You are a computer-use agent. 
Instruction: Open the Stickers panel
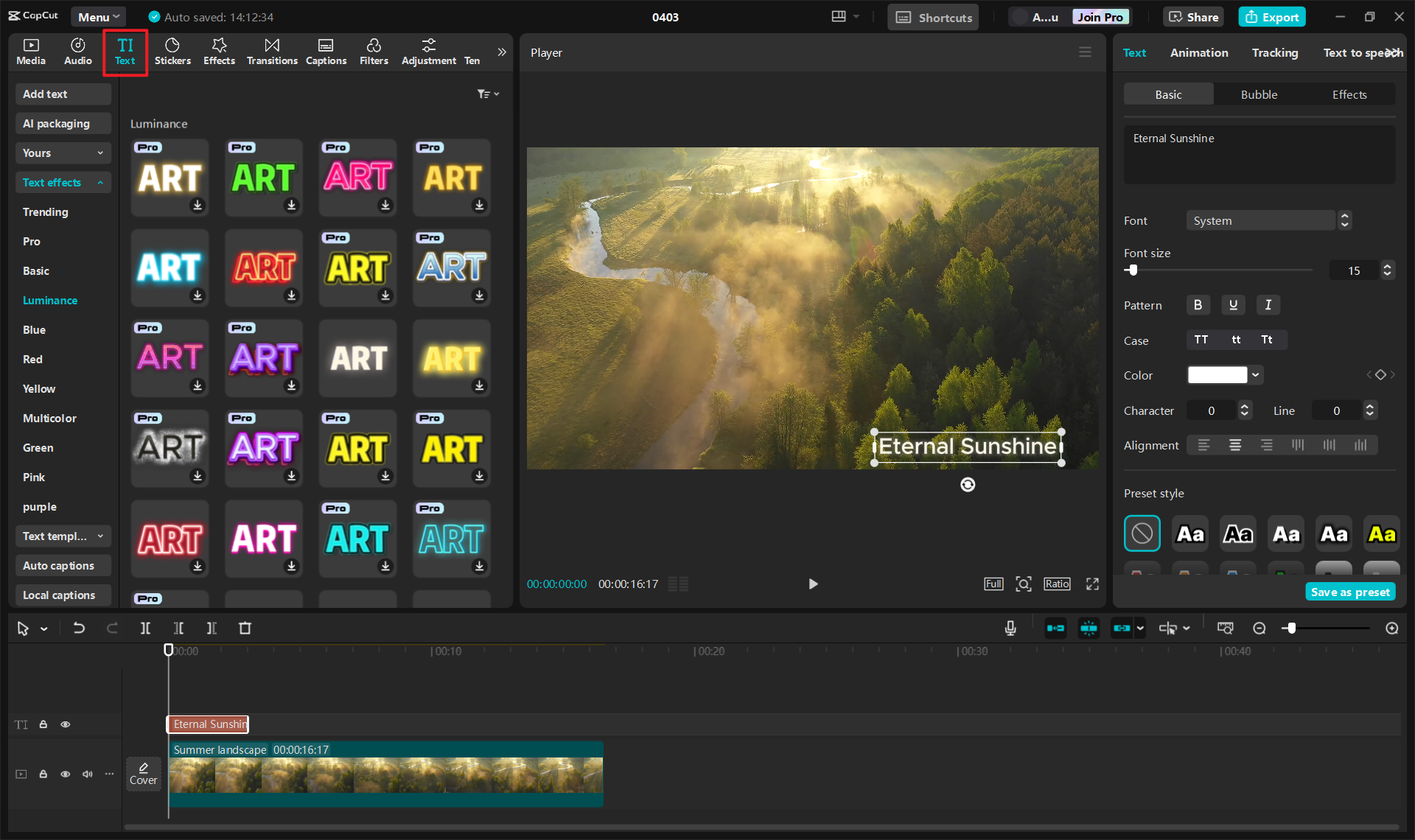(172, 52)
